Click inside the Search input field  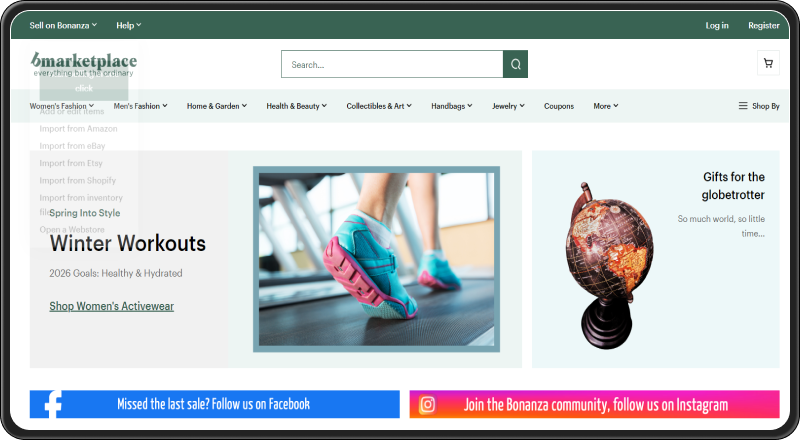392,64
